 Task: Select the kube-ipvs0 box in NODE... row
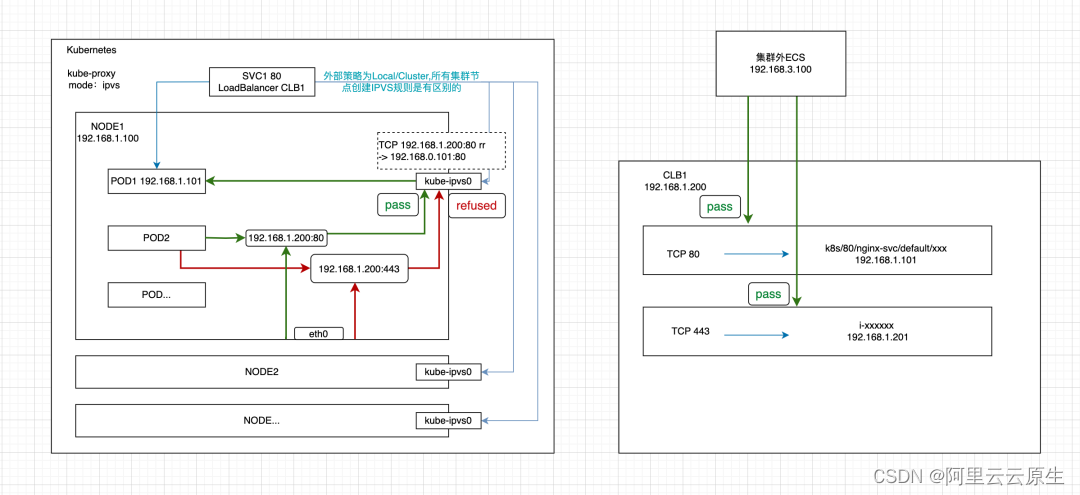tap(448, 420)
